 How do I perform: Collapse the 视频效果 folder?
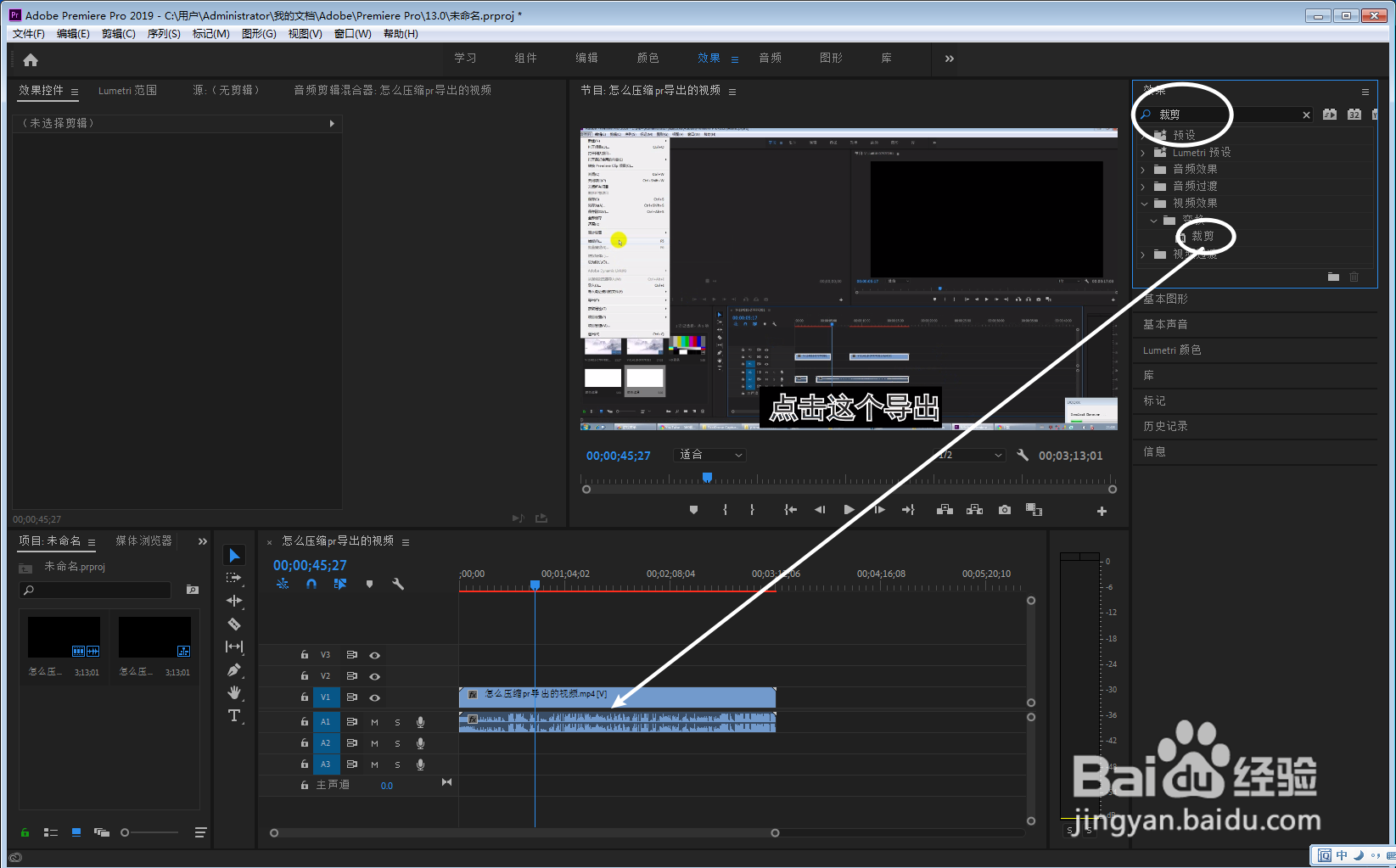pos(1143,204)
